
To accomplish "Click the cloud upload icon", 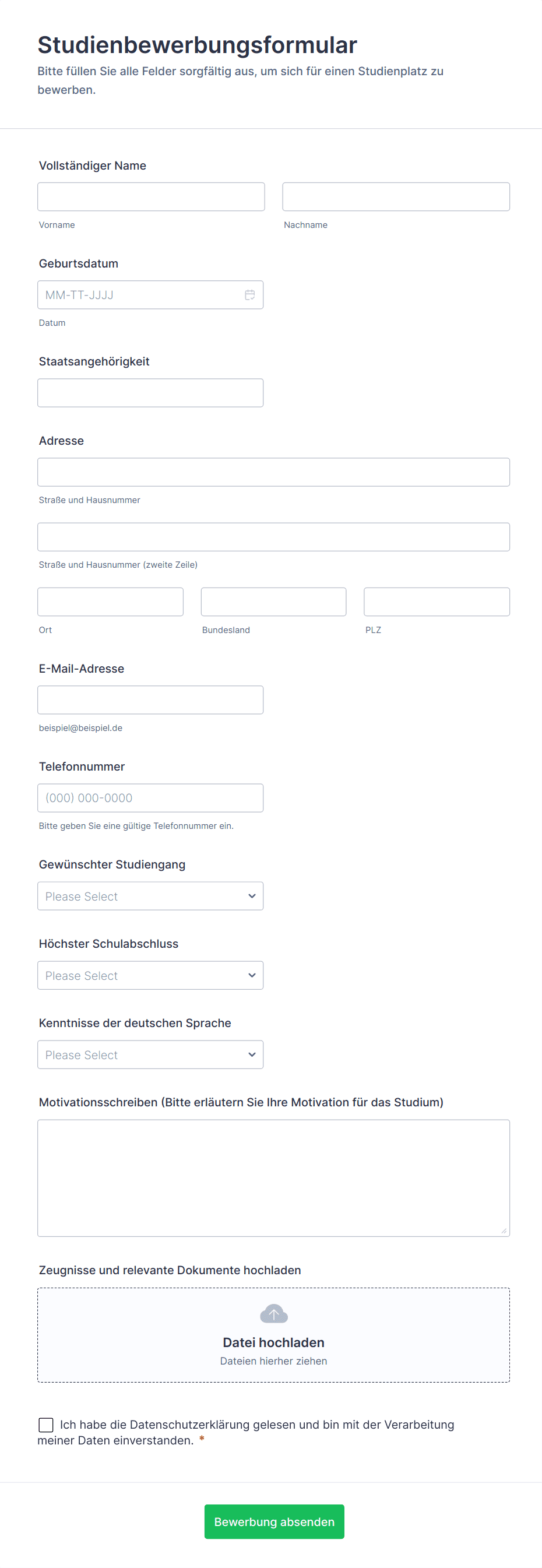I will 274,1314.
